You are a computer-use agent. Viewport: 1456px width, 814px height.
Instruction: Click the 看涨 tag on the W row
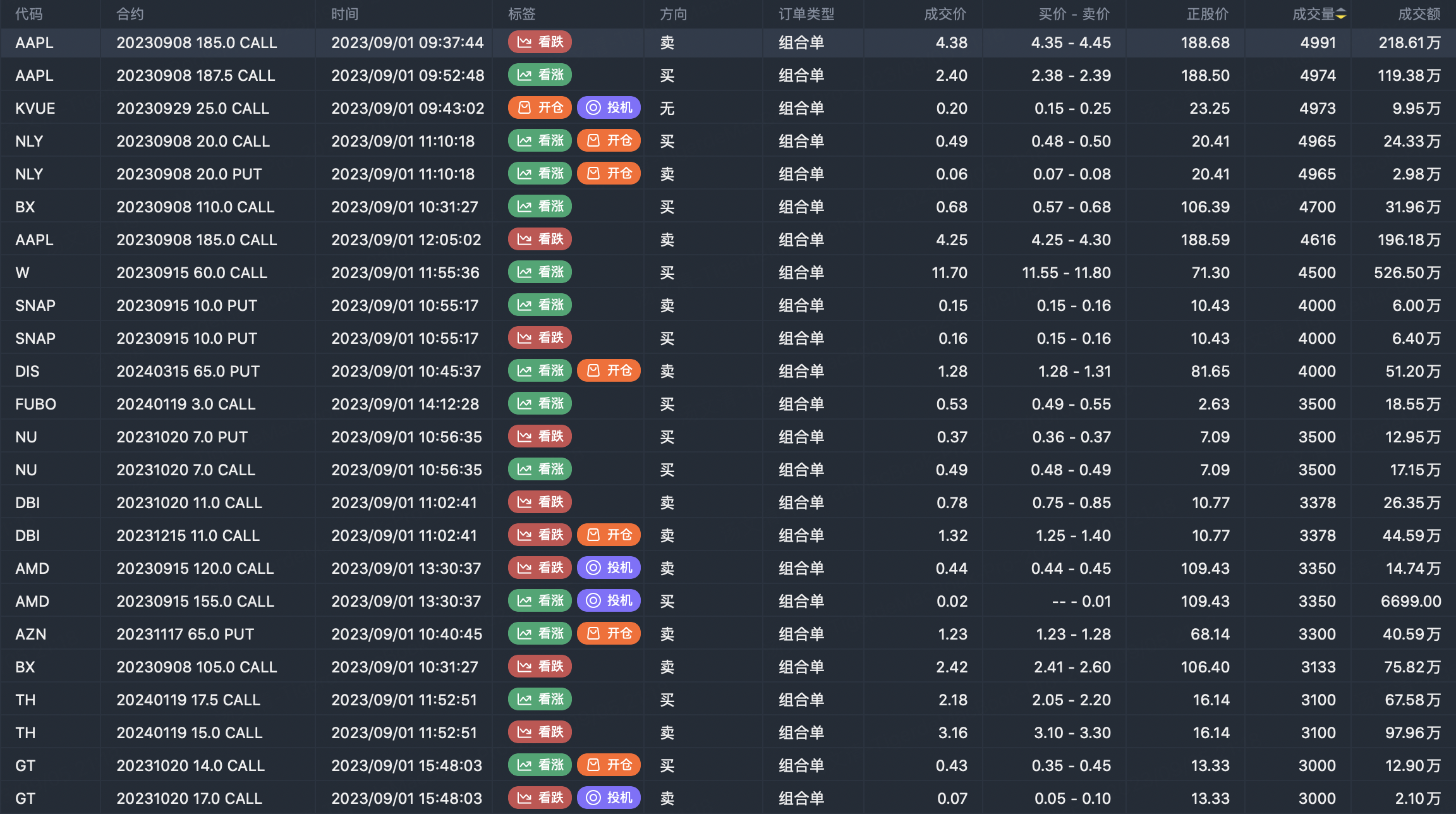540,272
